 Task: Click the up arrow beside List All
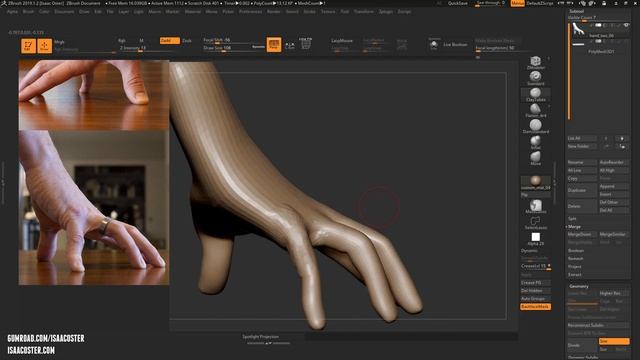coord(606,138)
